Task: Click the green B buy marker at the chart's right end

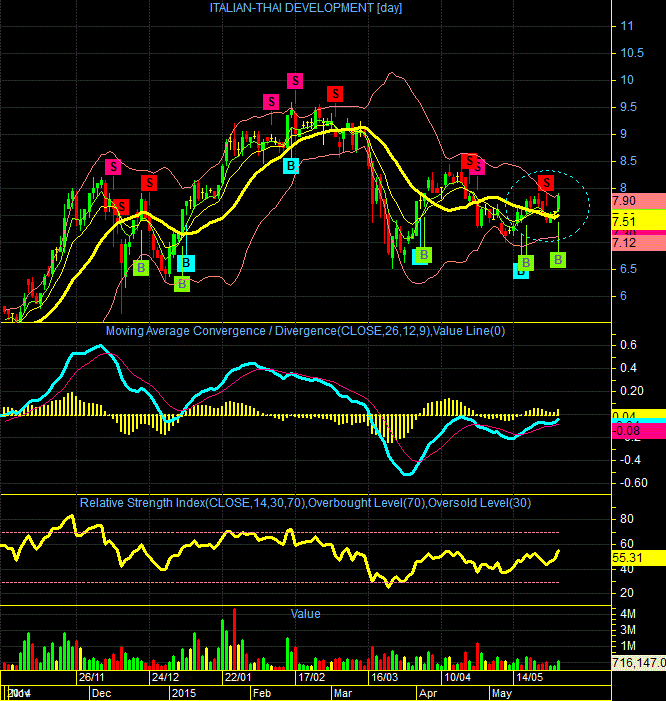Action: coord(558,260)
